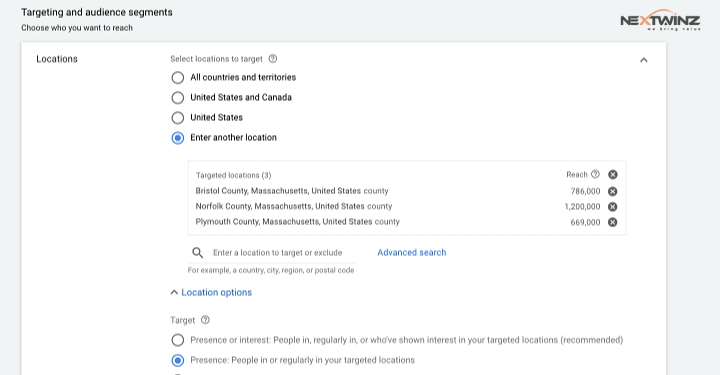Select All countries and territories option
The height and width of the screenshot is (375, 720).
point(178,78)
